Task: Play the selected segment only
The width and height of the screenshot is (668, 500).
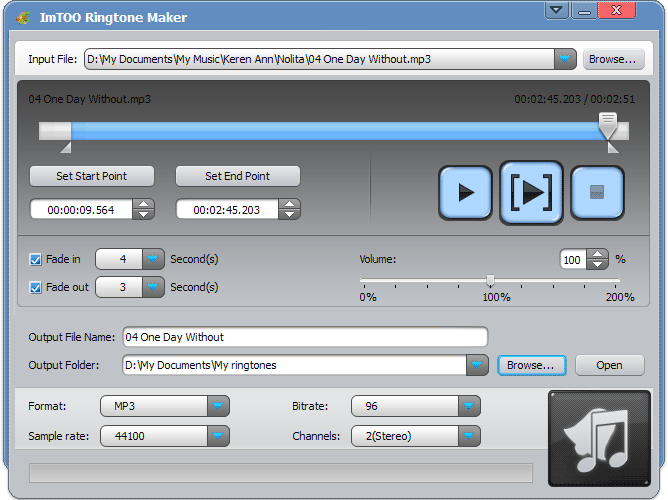Action: click(x=531, y=193)
